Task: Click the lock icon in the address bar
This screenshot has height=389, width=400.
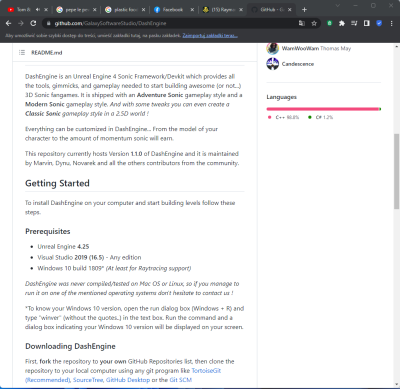Action: tap(49, 23)
